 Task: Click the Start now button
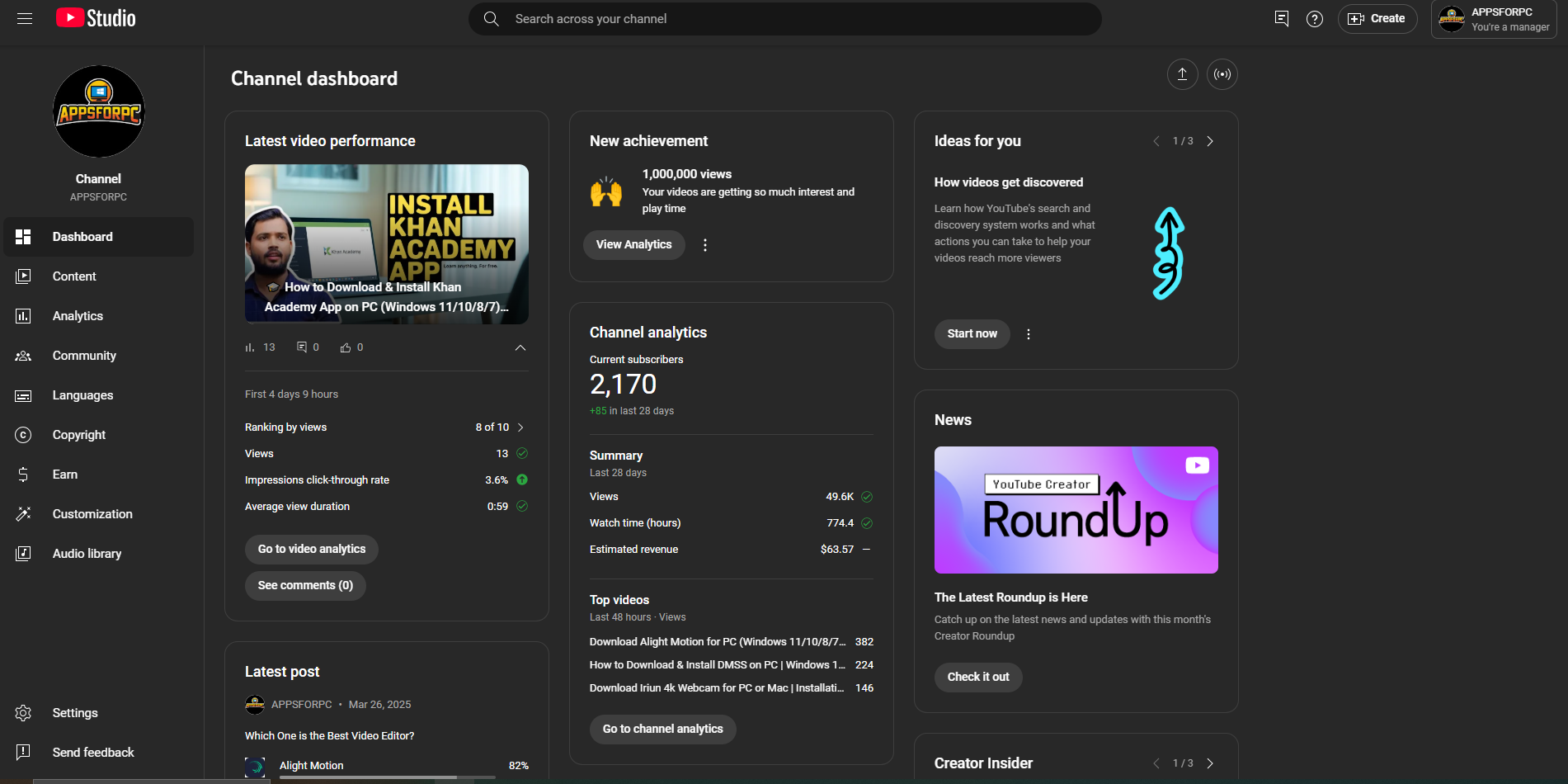tap(972, 334)
